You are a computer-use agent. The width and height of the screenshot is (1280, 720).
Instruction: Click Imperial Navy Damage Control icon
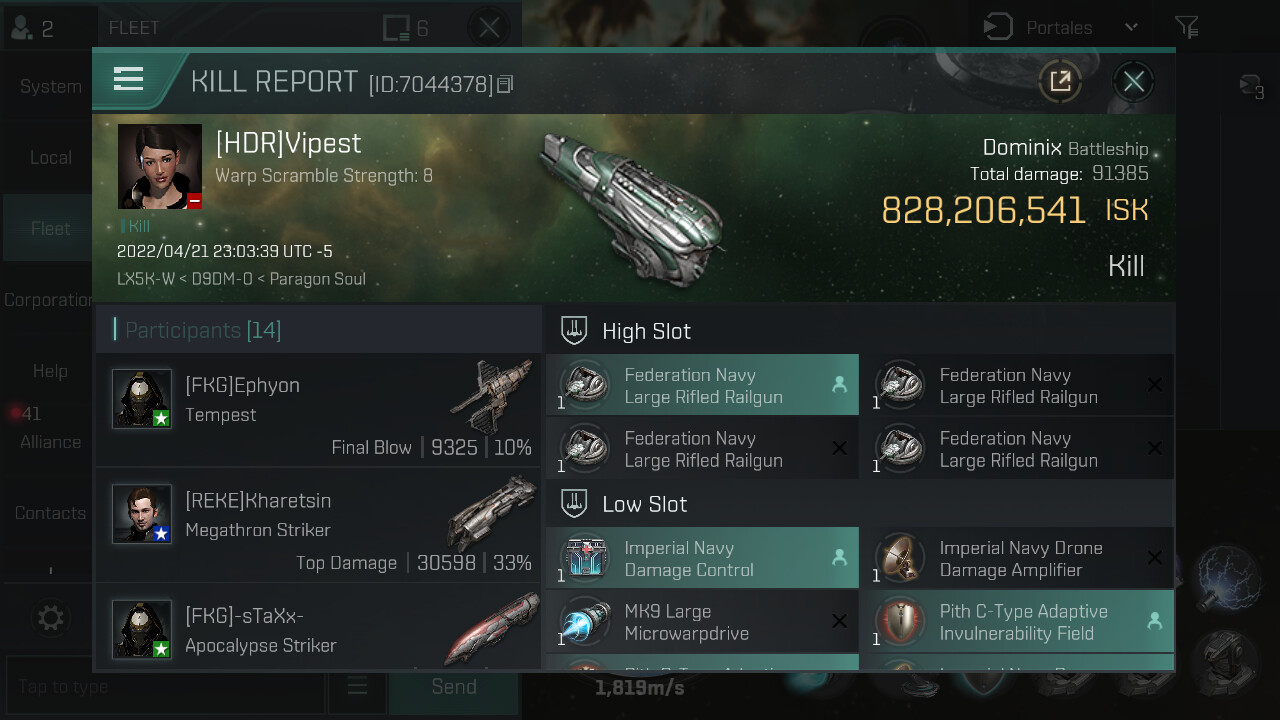point(585,558)
